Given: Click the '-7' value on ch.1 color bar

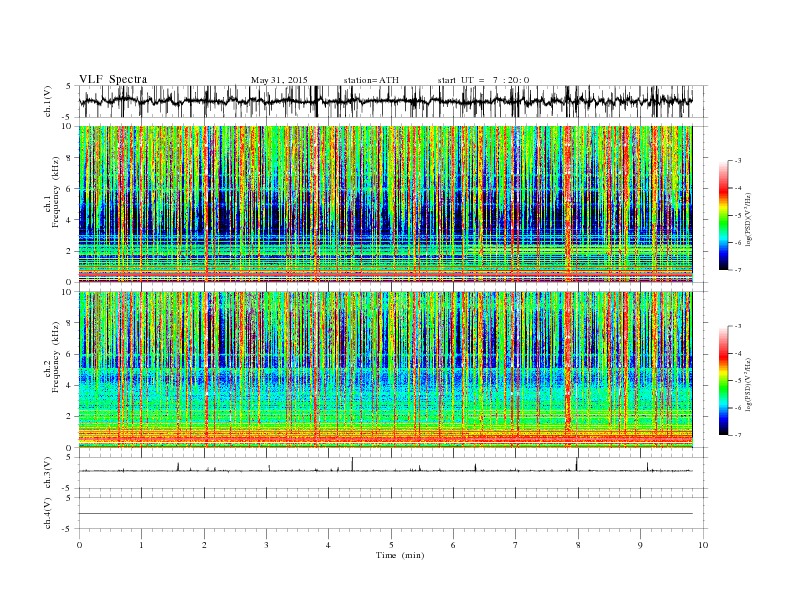Looking at the screenshot, I should tap(738, 270).
